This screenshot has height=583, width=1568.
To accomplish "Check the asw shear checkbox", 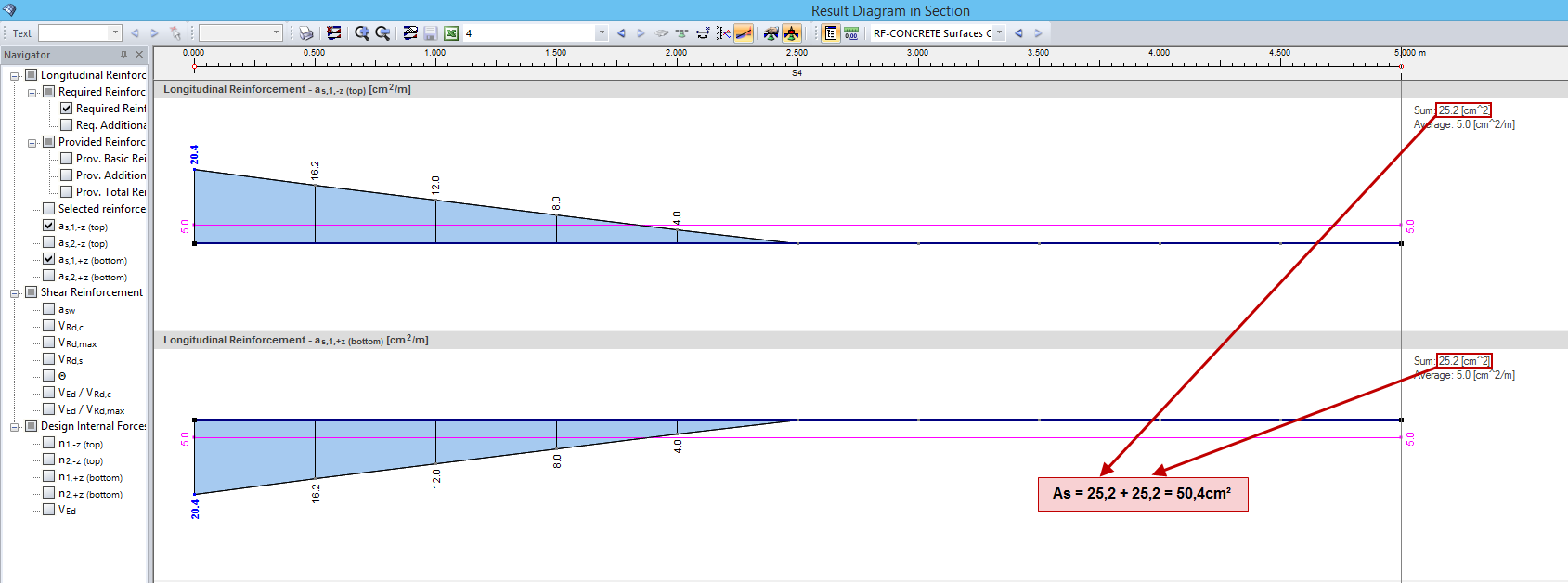I will (x=49, y=309).
